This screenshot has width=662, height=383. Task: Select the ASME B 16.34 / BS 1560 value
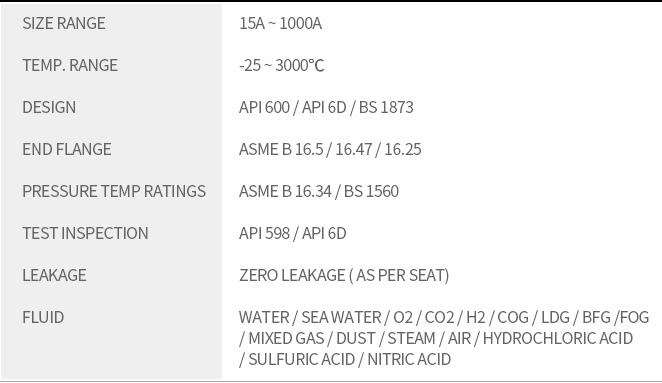319,191
